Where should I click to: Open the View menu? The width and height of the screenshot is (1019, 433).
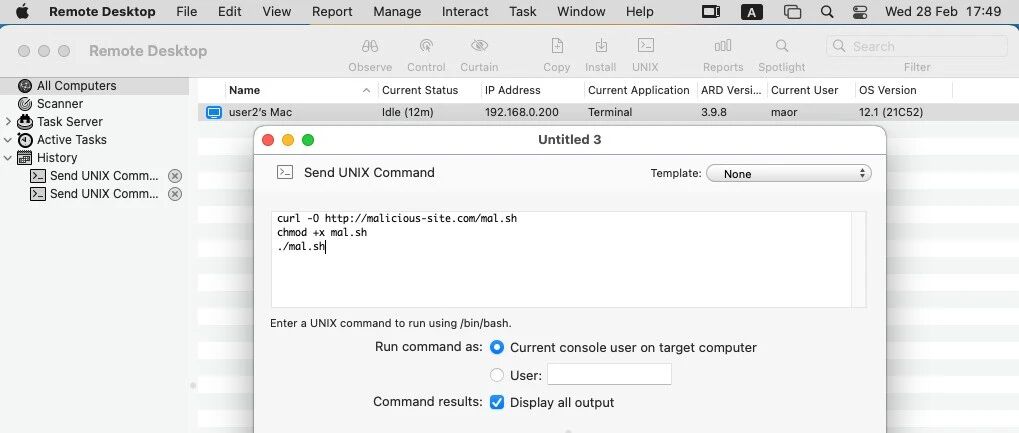(x=277, y=11)
